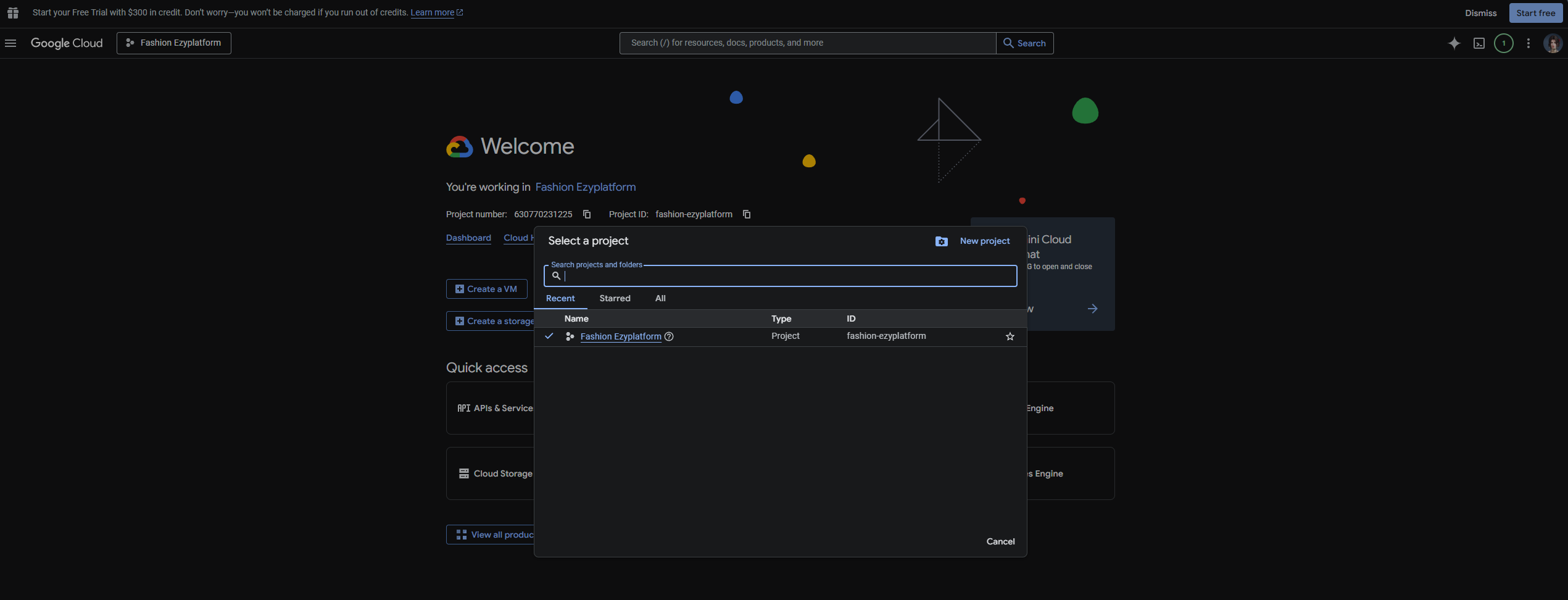The width and height of the screenshot is (1568, 600).
Task: Select Fashion Ezyplatform project link
Action: pos(620,336)
